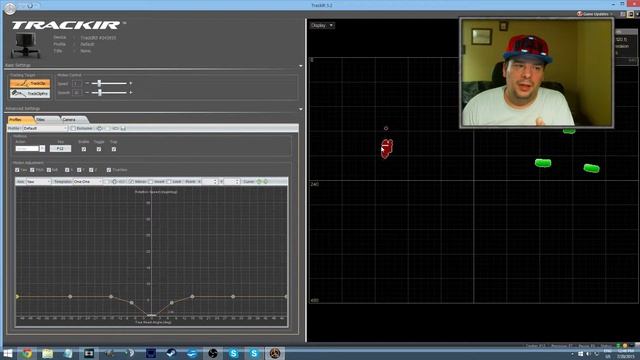The height and width of the screenshot is (360, 640).
Task: Open the Template dropdown showing One:One
Action: 88,181
